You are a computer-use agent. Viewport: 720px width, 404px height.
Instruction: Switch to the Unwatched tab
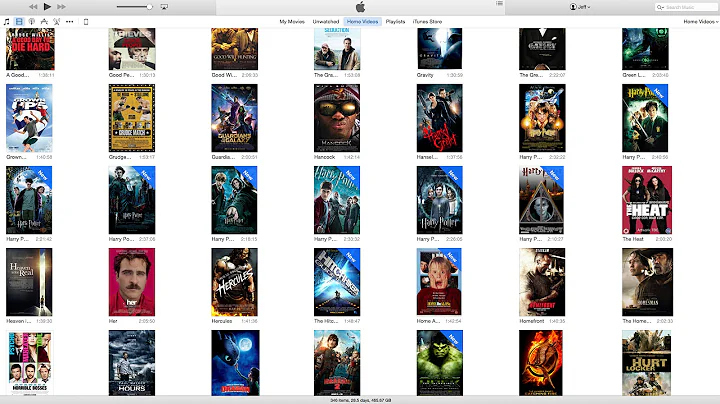point(326,22)
